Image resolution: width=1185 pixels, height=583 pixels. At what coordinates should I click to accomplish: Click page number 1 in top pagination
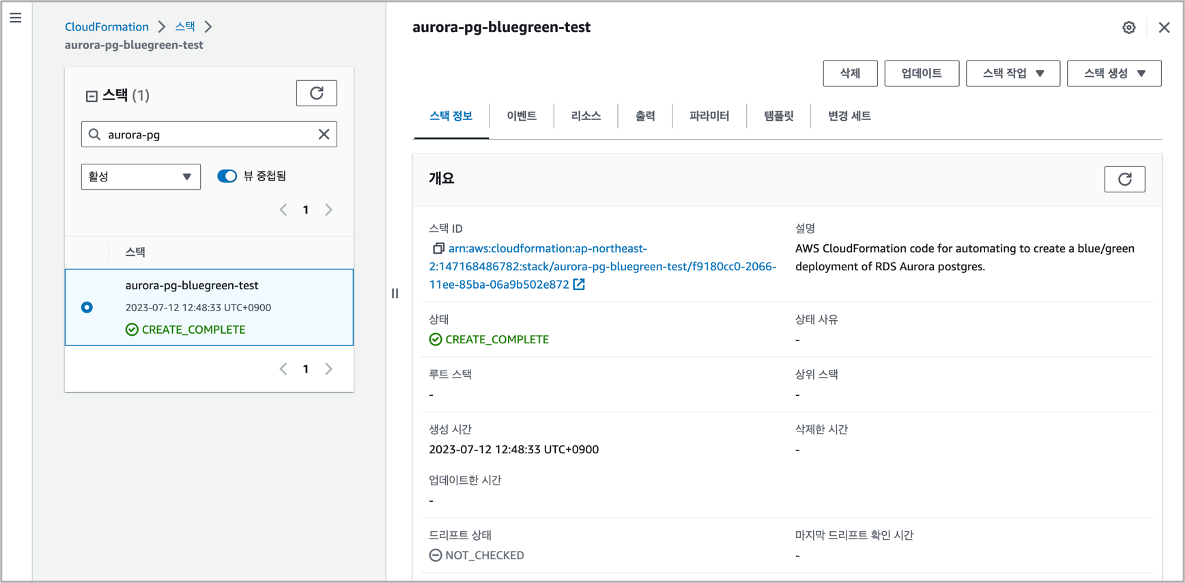coord(306,209)
